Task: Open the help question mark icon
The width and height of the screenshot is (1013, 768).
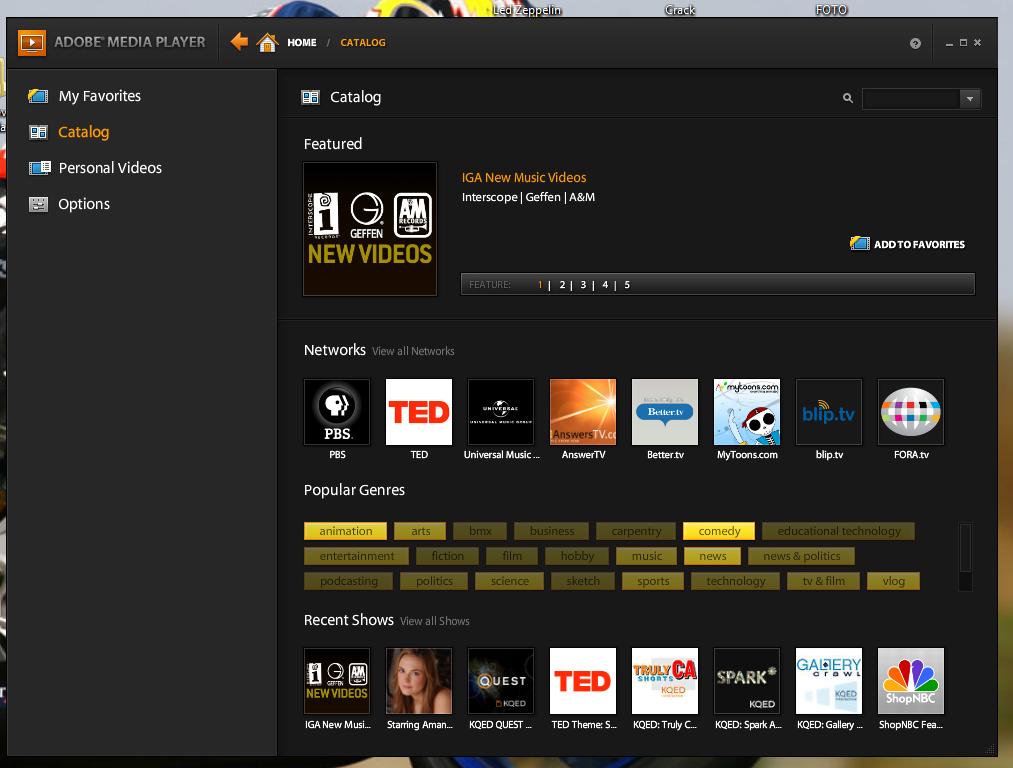Action: point(915,43)
